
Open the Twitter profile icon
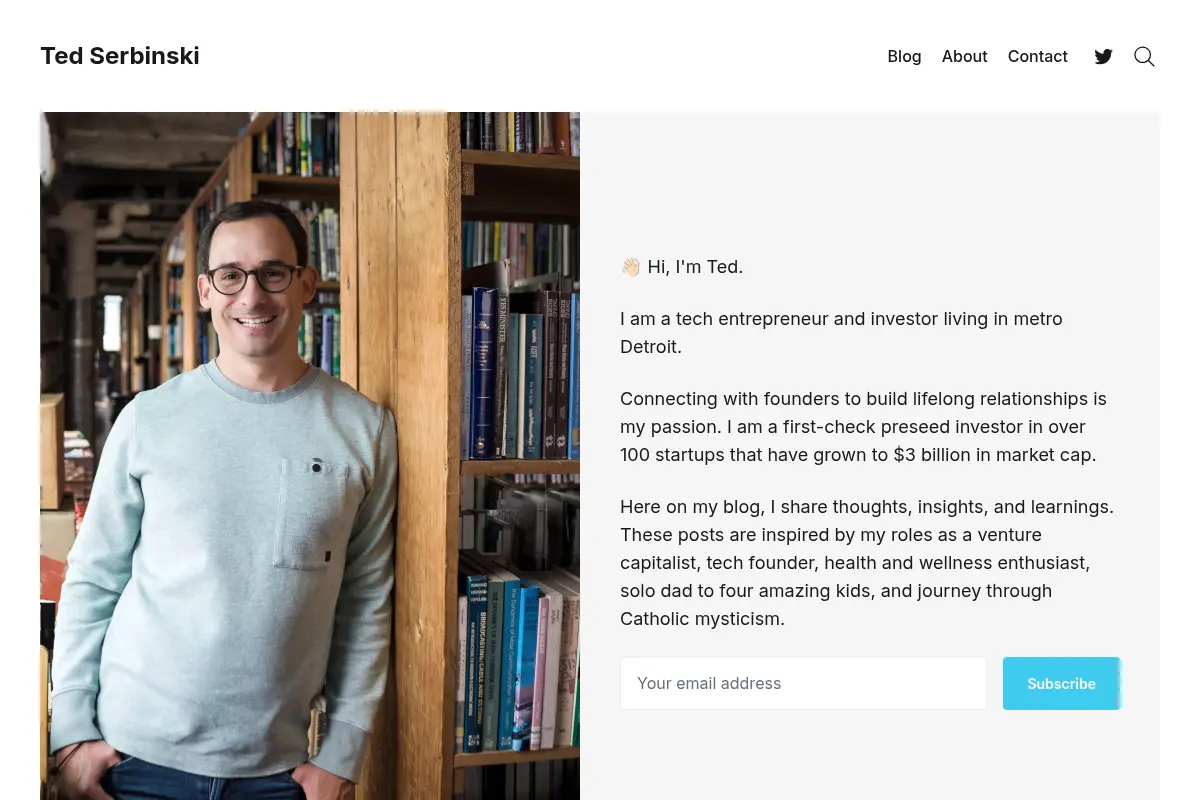coord(1103,56)
